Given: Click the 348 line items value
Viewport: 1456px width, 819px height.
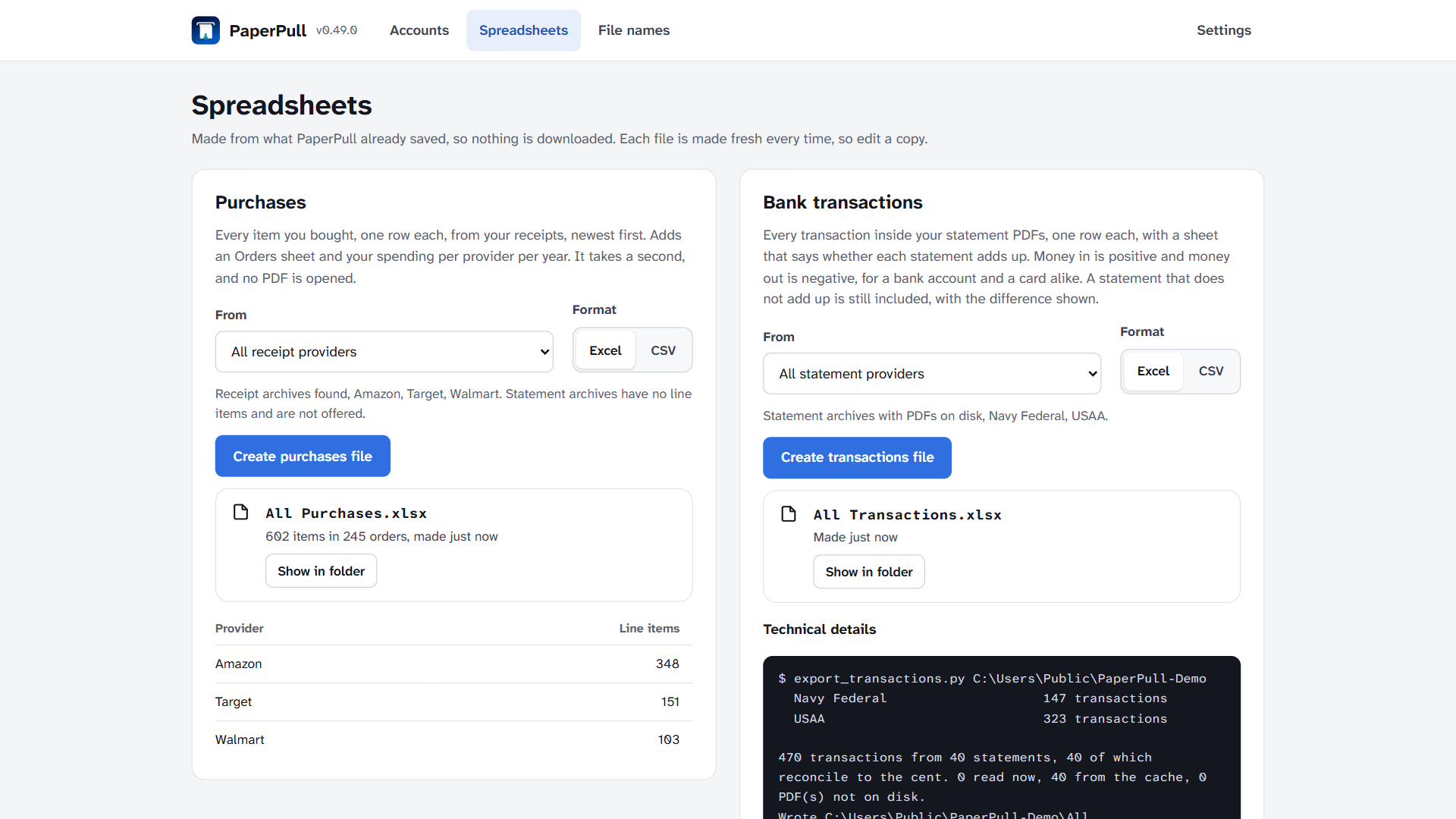Looking at the screenshot, I should click(667, 664).
